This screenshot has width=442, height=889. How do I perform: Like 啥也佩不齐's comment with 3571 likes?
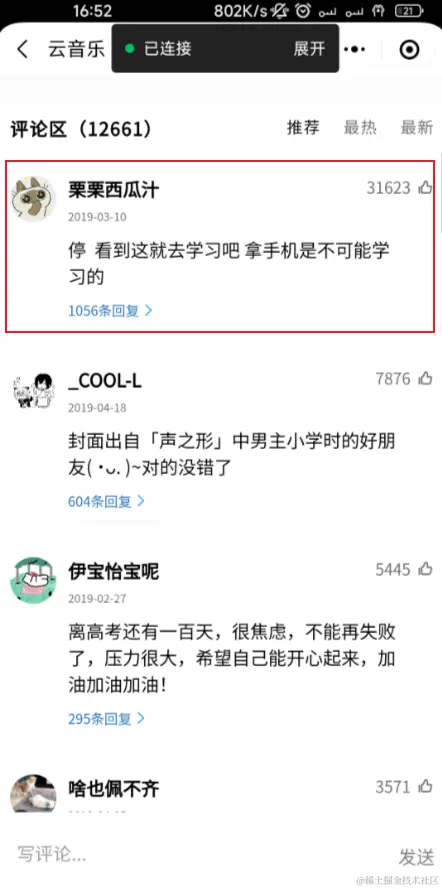pyautogui.click(x=425, y=786)
